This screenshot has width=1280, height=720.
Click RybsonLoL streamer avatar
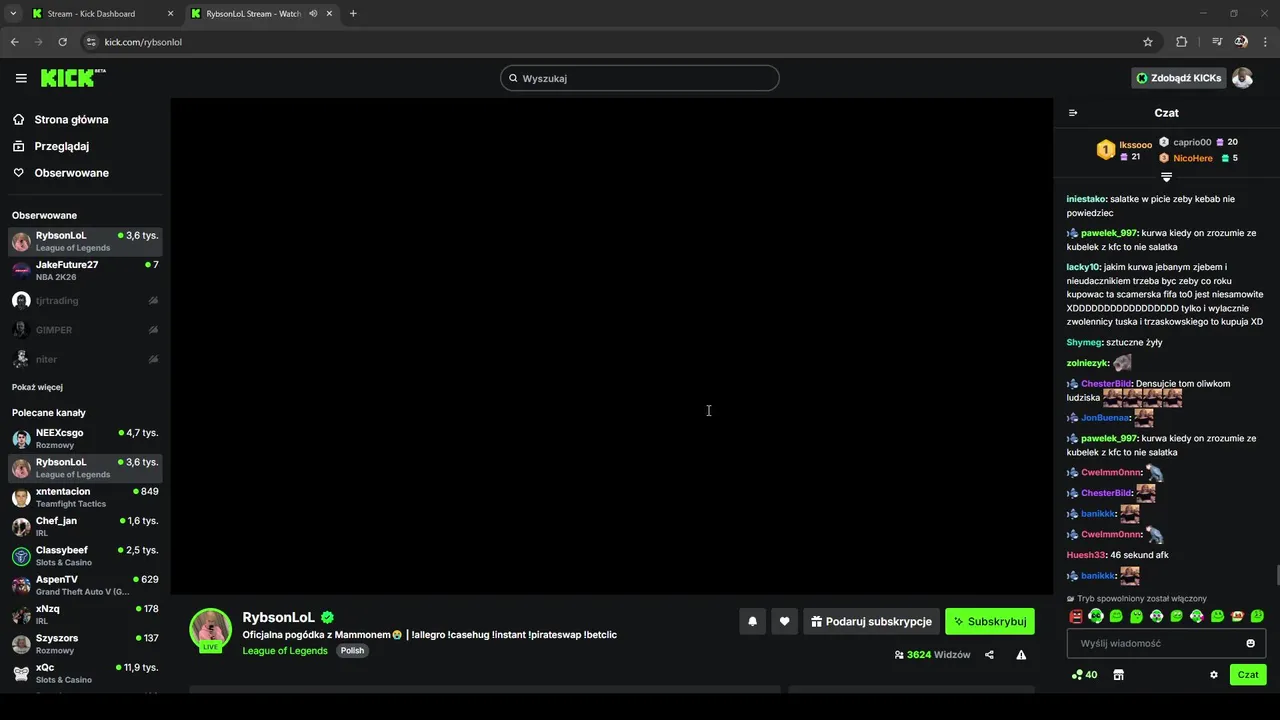click(x=211, y=629)
